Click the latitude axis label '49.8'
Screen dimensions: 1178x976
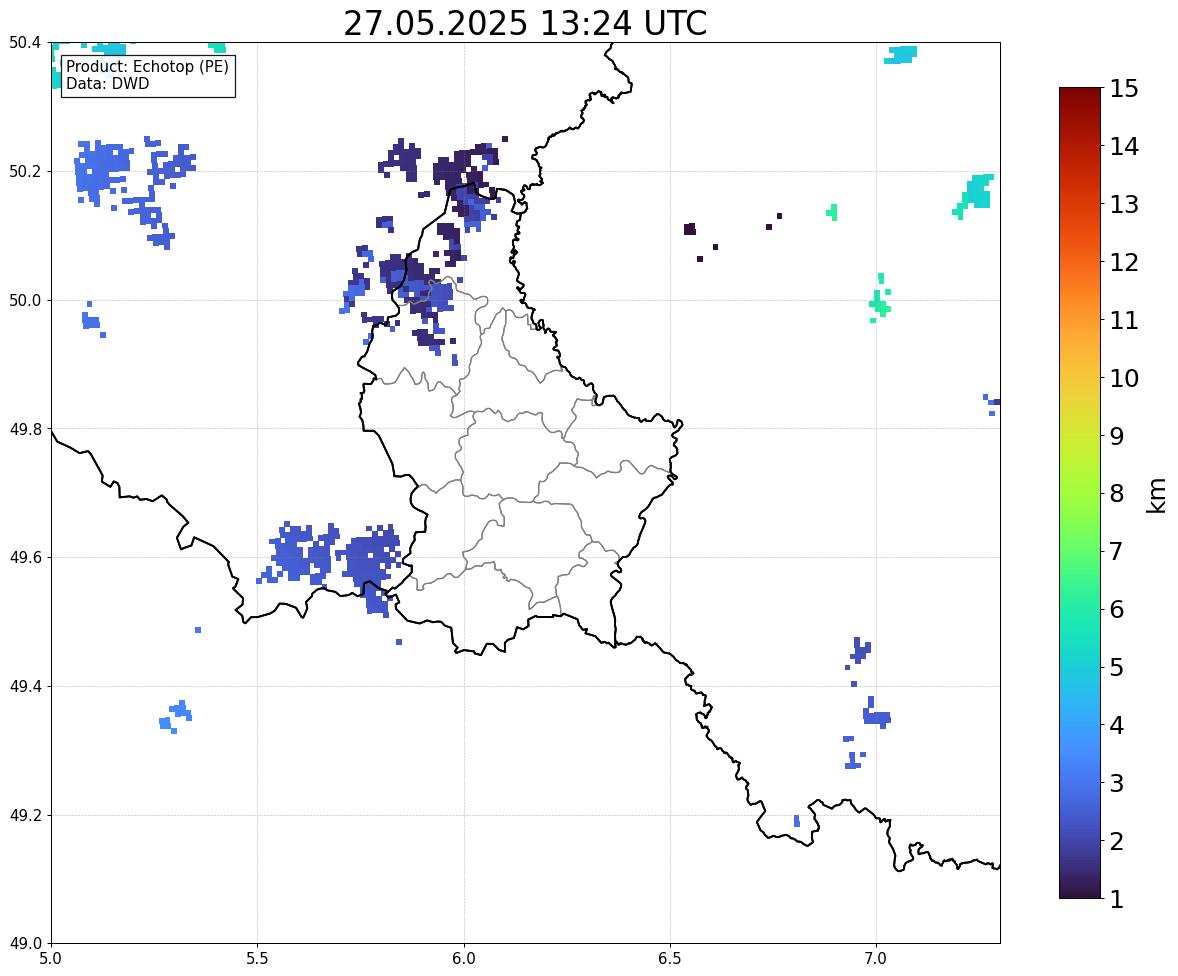[25, 429]
